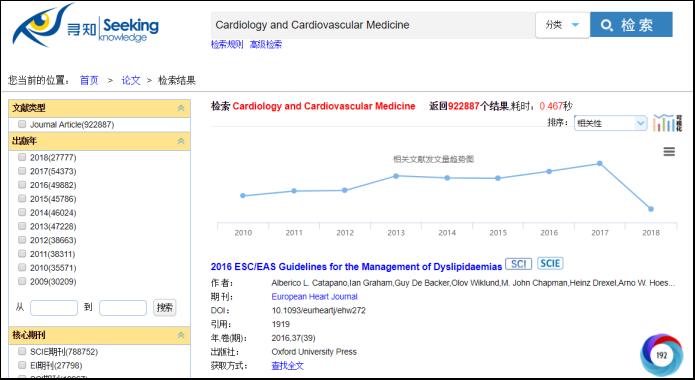Open the 高级检索 advanced search link

click(266, 44)
